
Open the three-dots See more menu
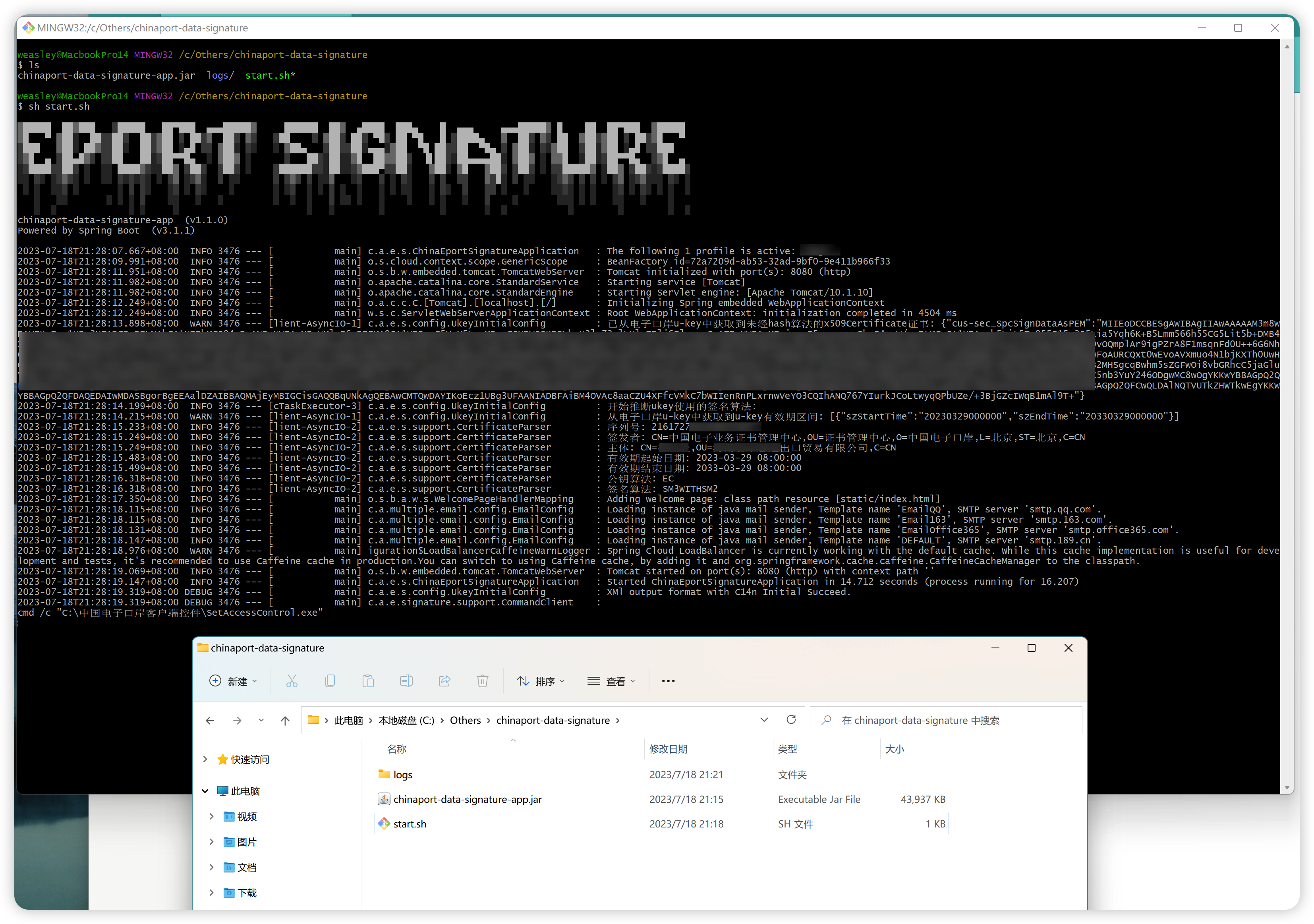click(x=668, y=681)
